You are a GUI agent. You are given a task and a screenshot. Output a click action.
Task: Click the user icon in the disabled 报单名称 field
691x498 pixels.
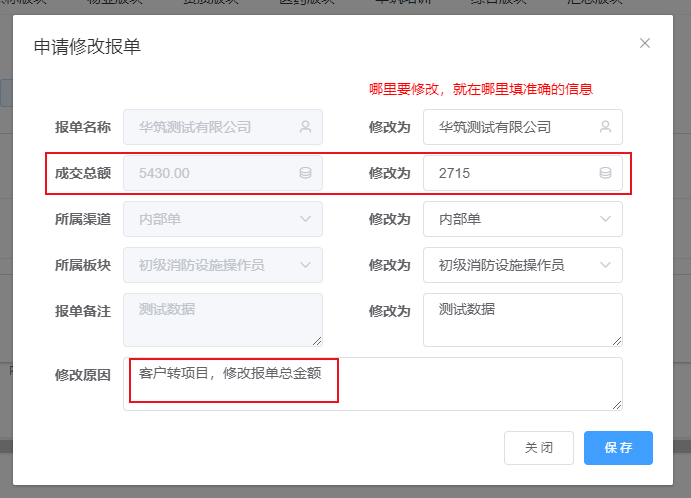[305, 127]
